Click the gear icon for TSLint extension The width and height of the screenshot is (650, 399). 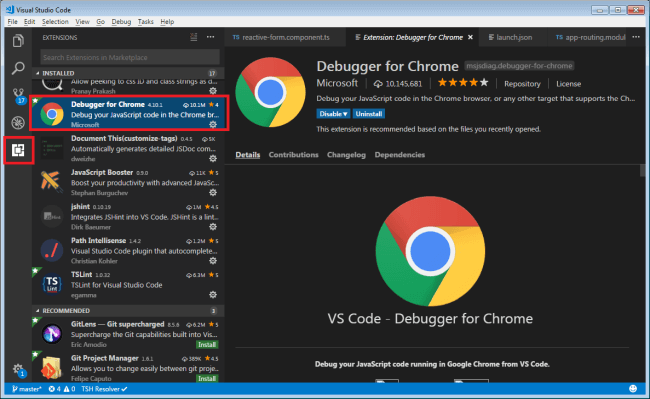coord(213,295)
